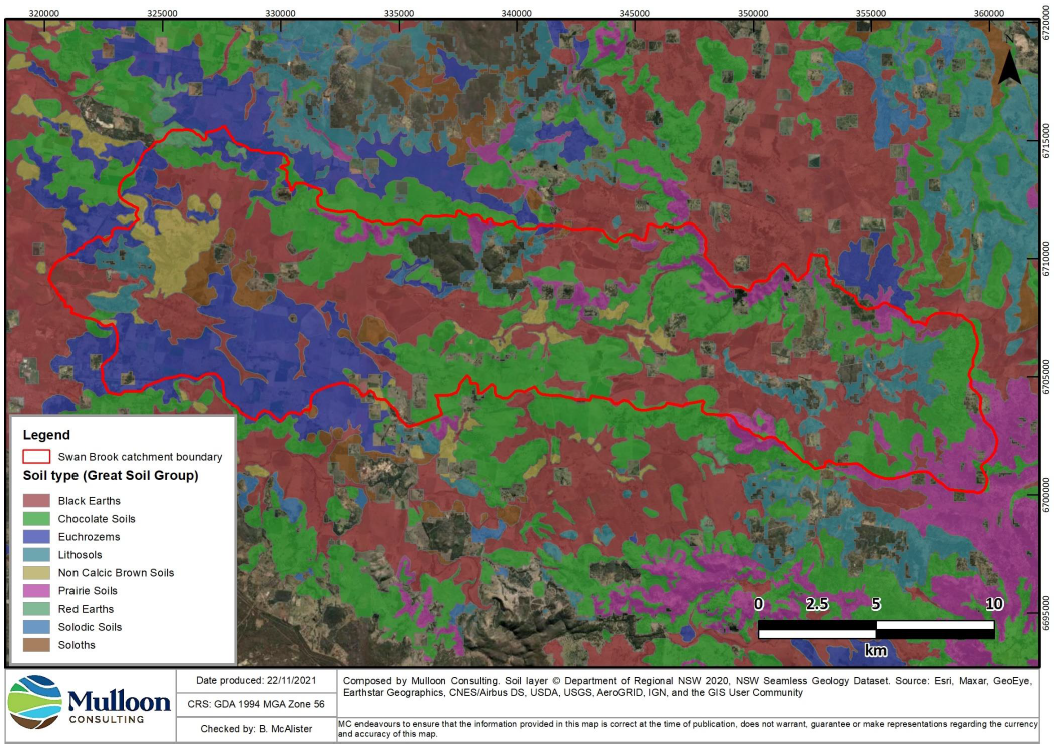Click the Red Earths color swatch
Viewport: 1060px width, 749px height.
tap(36, 609)
